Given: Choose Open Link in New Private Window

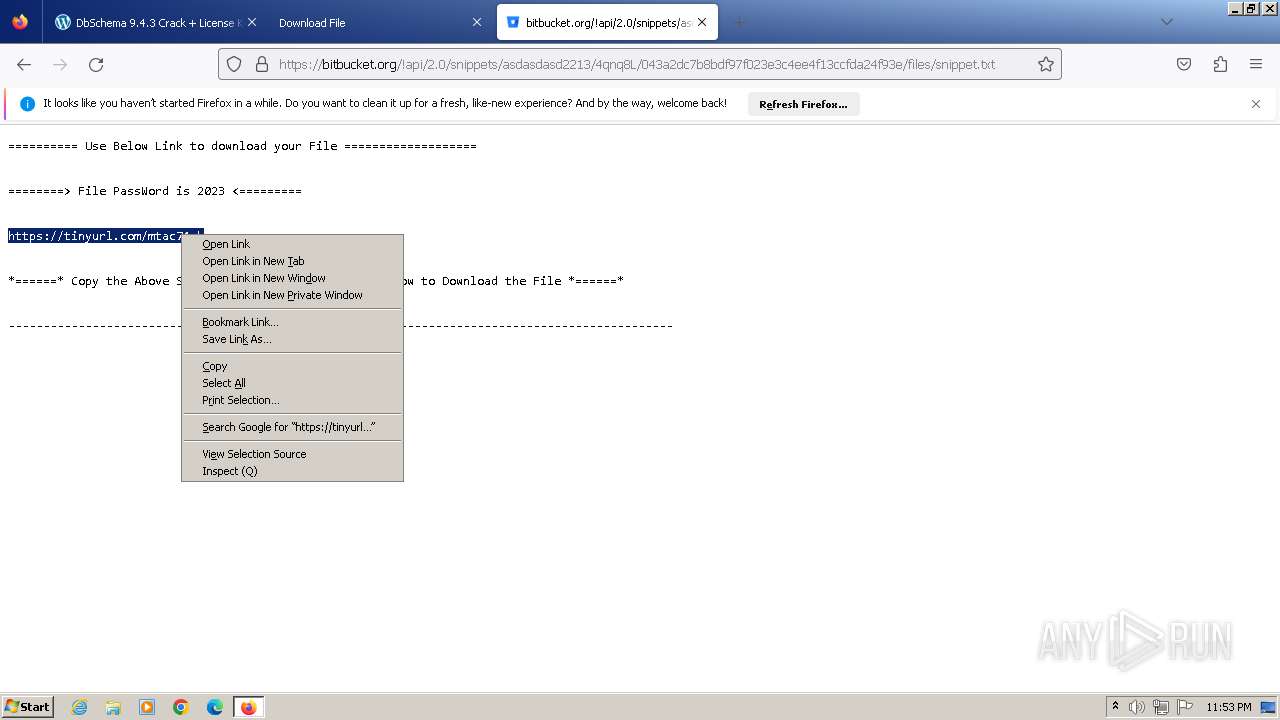Looking at the screenshot, I should coord(292,295).
